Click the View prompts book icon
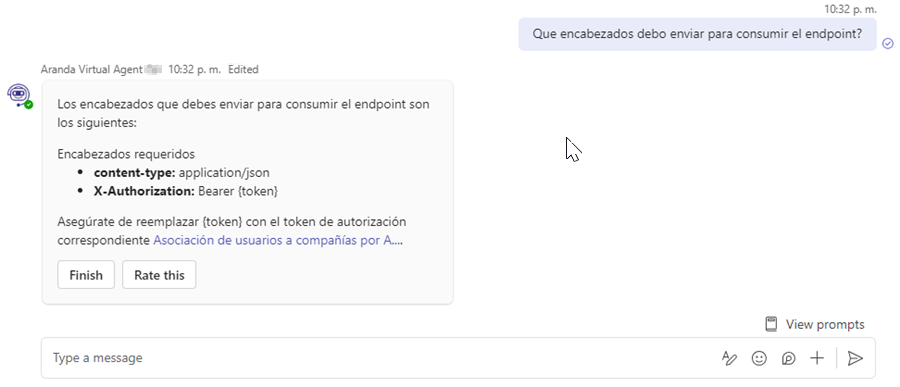Screen dimensions: 900x387 [x=771, y=324]
